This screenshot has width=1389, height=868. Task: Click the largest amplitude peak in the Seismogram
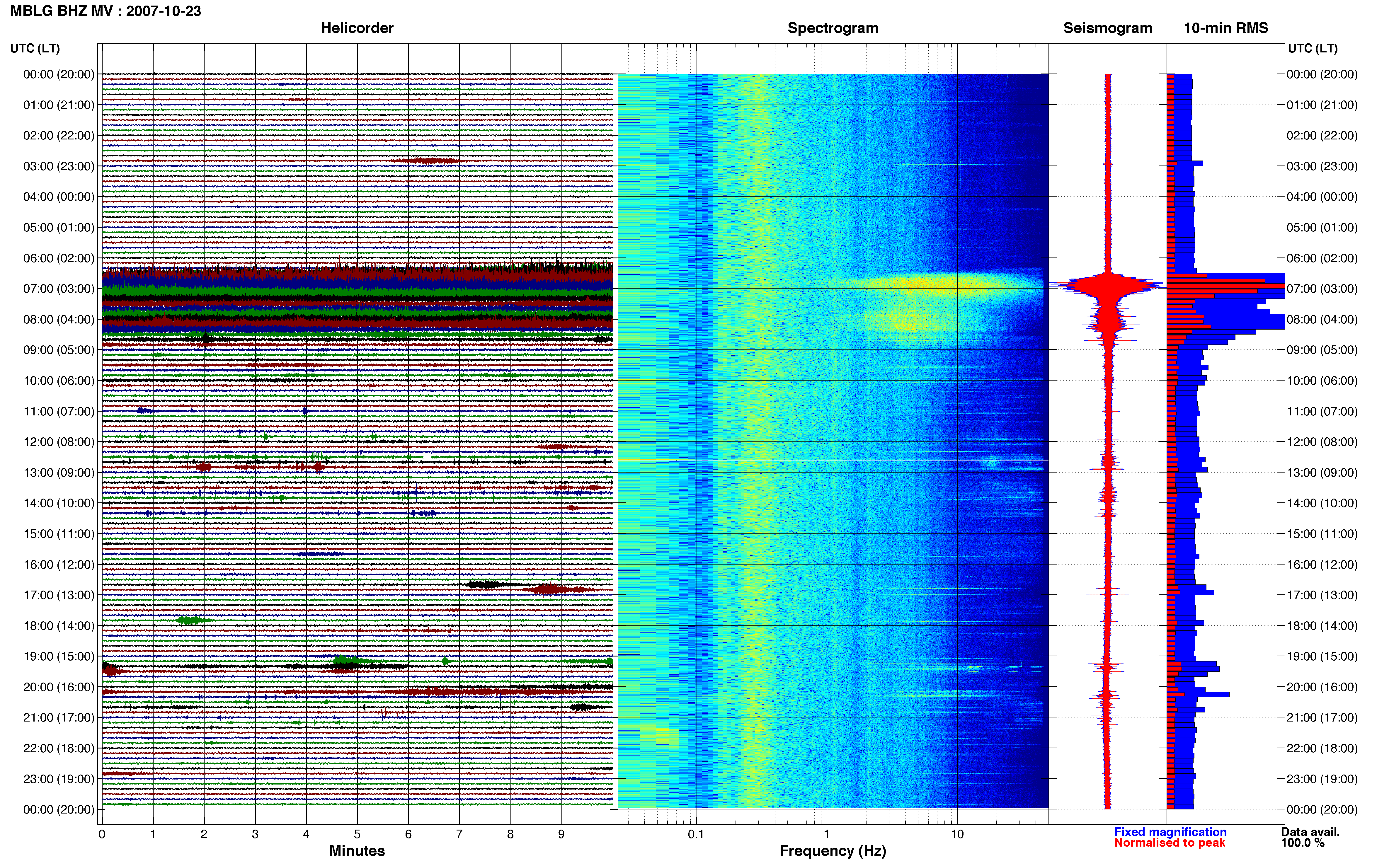[1108, 285]
